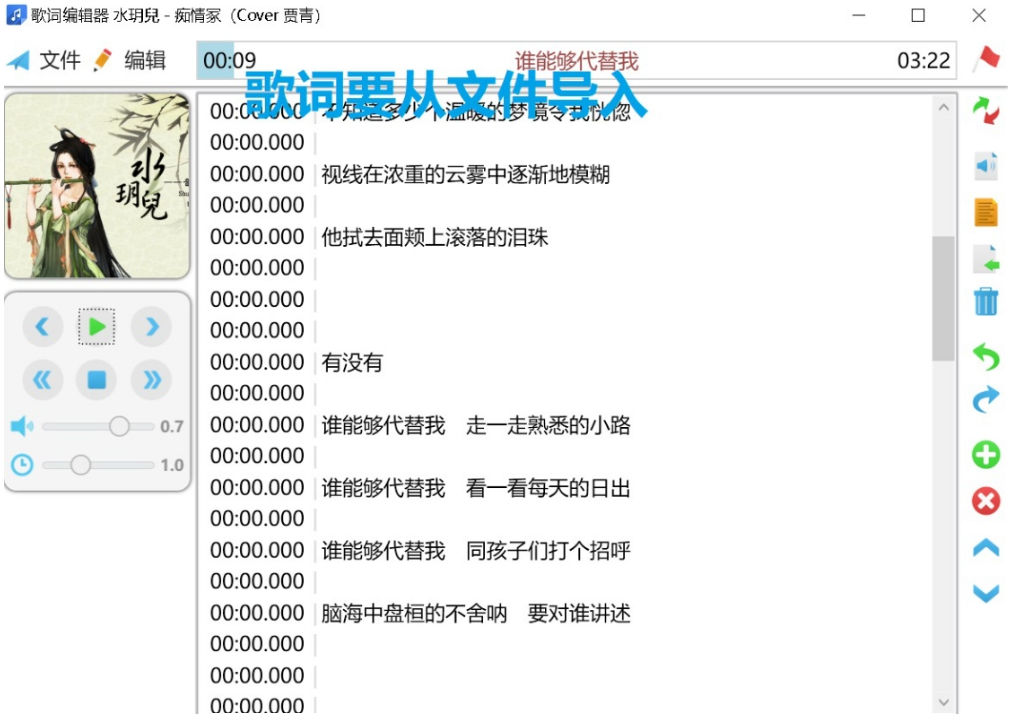Adjust the volume slider at 0.7
This screenshot has width=1009, height=714.
tap(119, 426)
